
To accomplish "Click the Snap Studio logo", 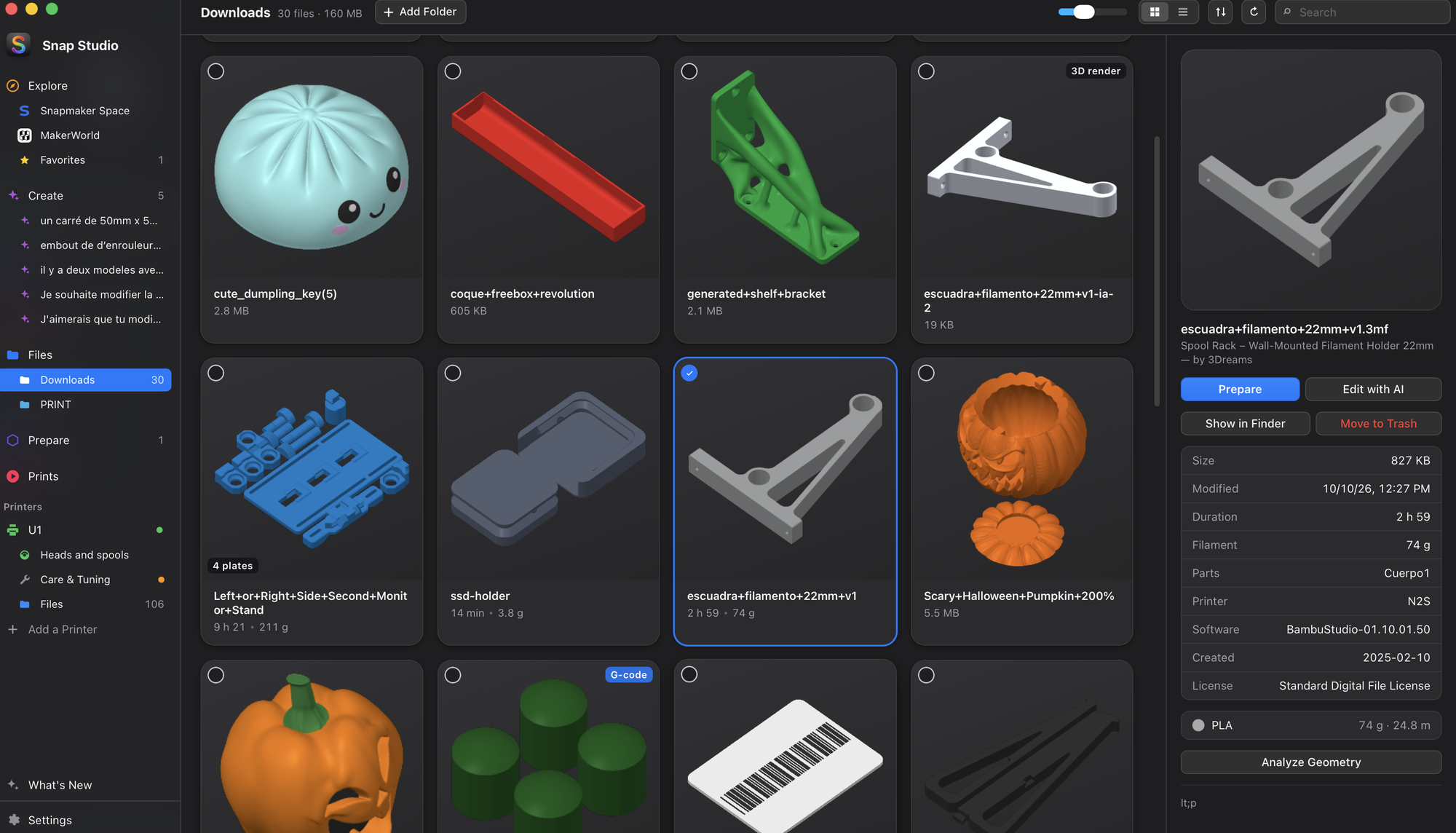I will (x=18, y=45).
